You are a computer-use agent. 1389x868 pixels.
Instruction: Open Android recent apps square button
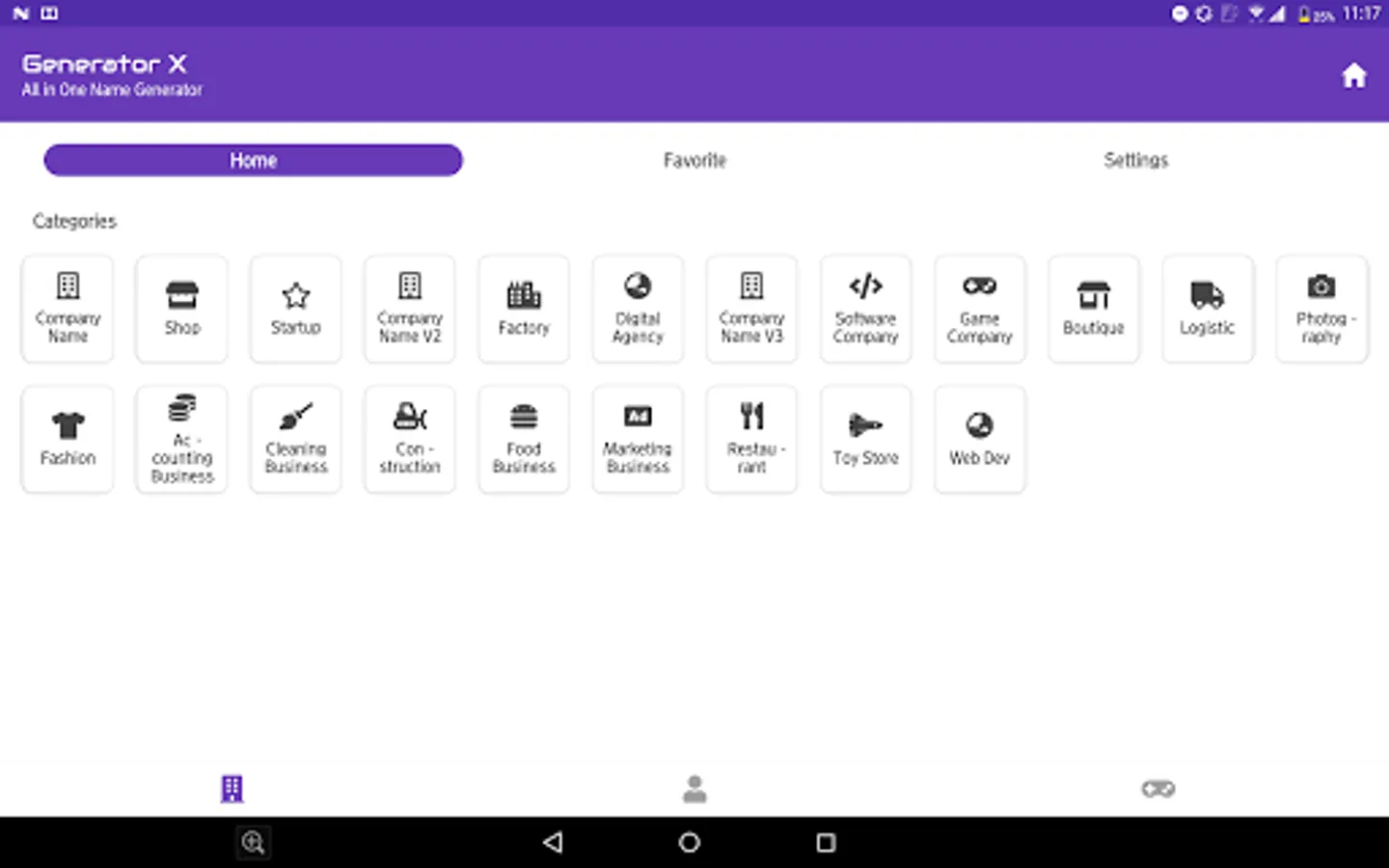coord(826,842)
